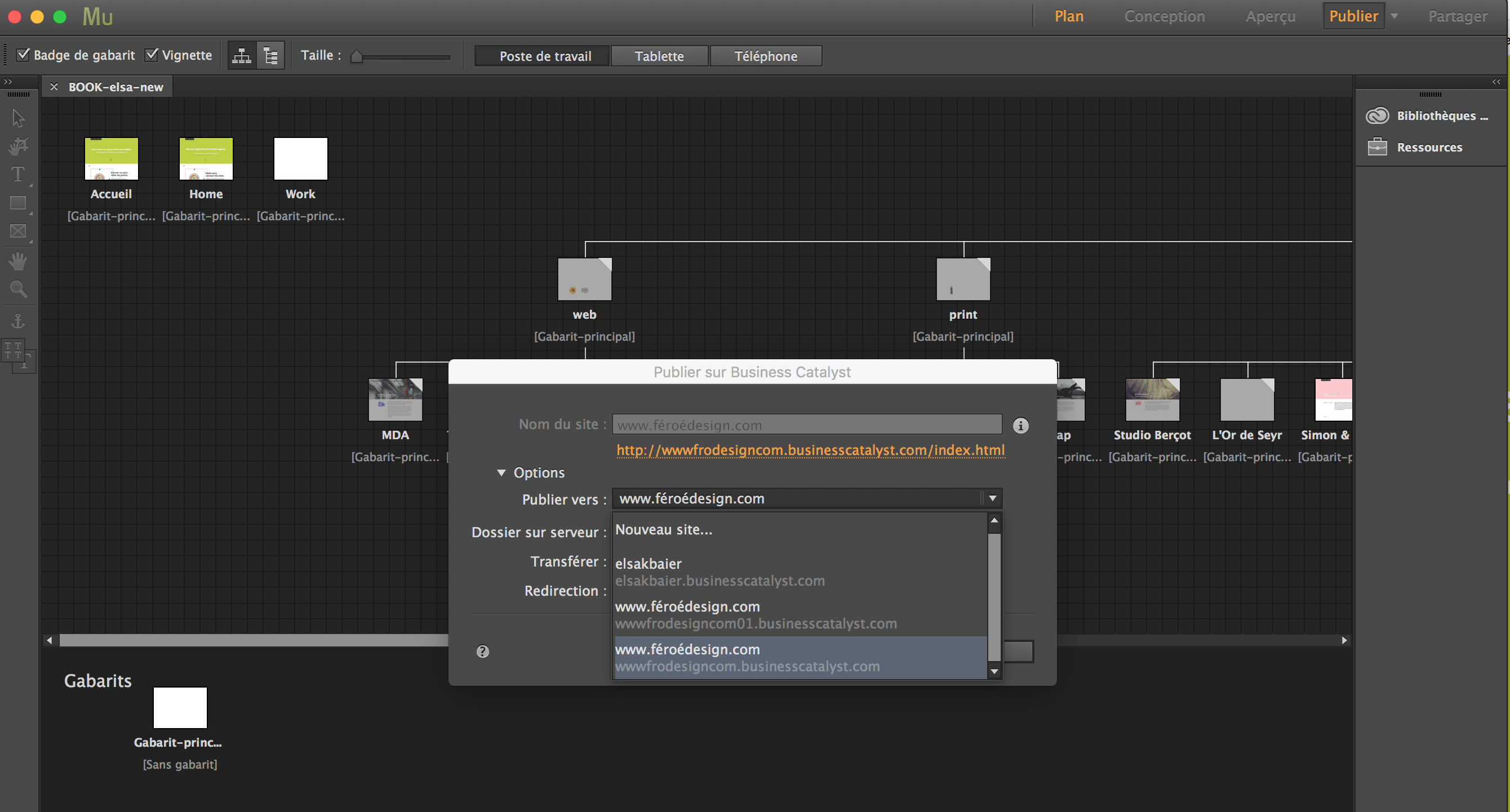Select the Home page thumbnail

[x=206, y=159]
